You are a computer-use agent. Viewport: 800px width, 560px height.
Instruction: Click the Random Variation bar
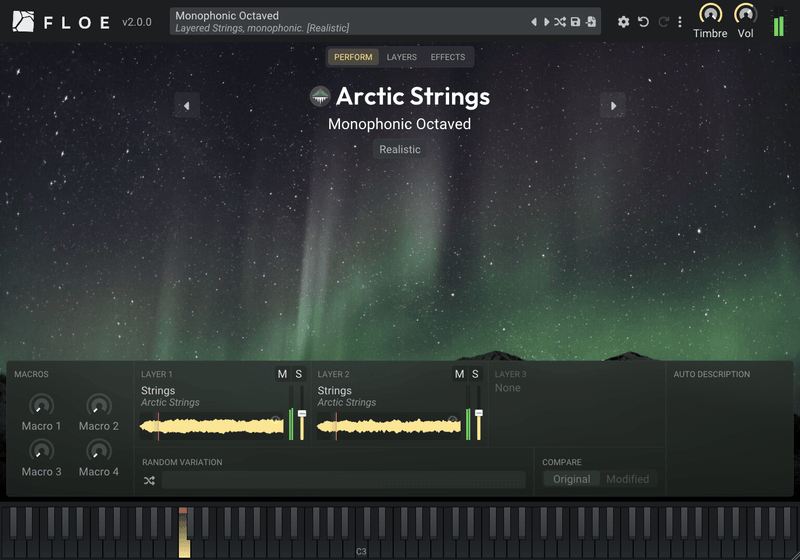[343, 480]
